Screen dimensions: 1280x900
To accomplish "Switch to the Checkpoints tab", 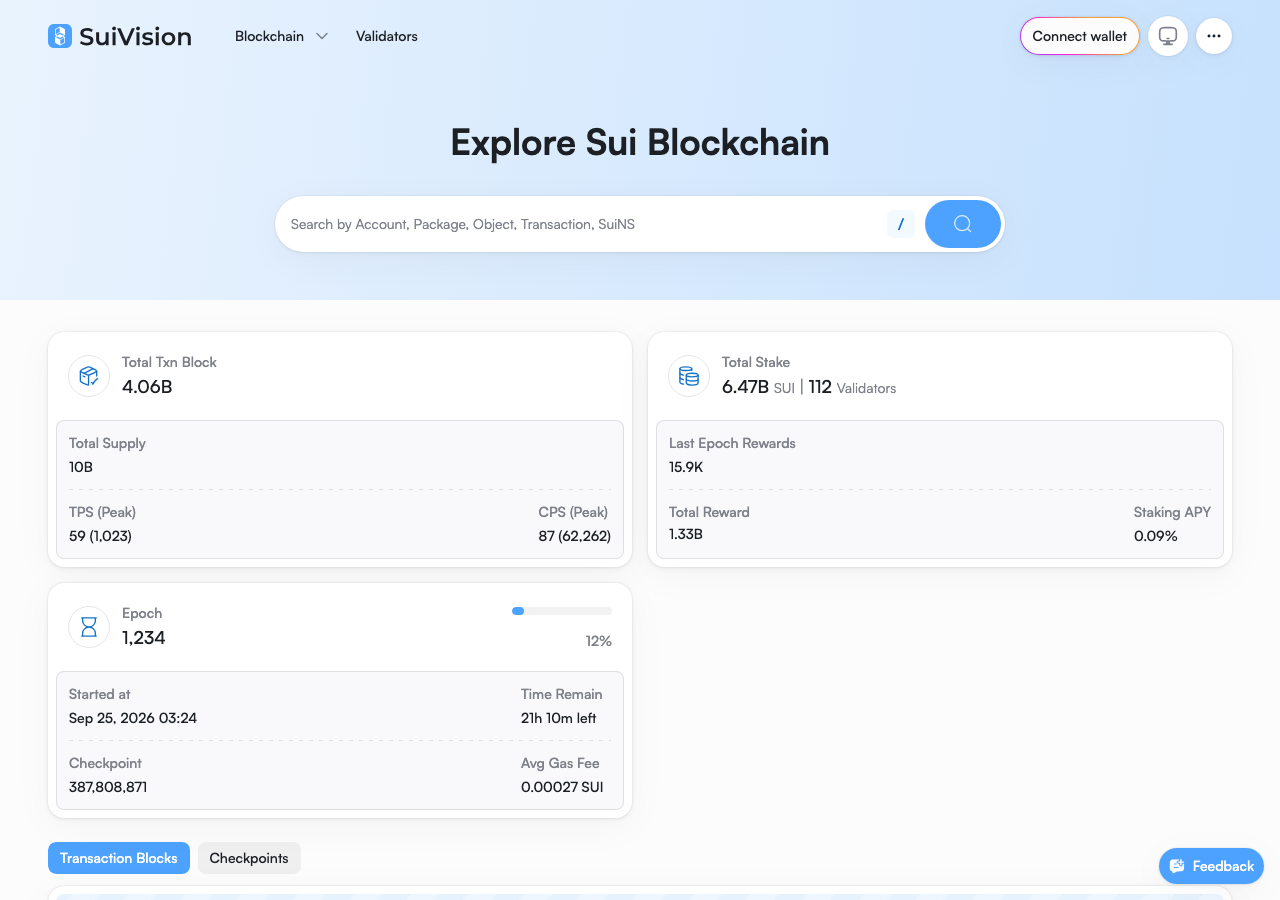I will (x=249, y=858).
